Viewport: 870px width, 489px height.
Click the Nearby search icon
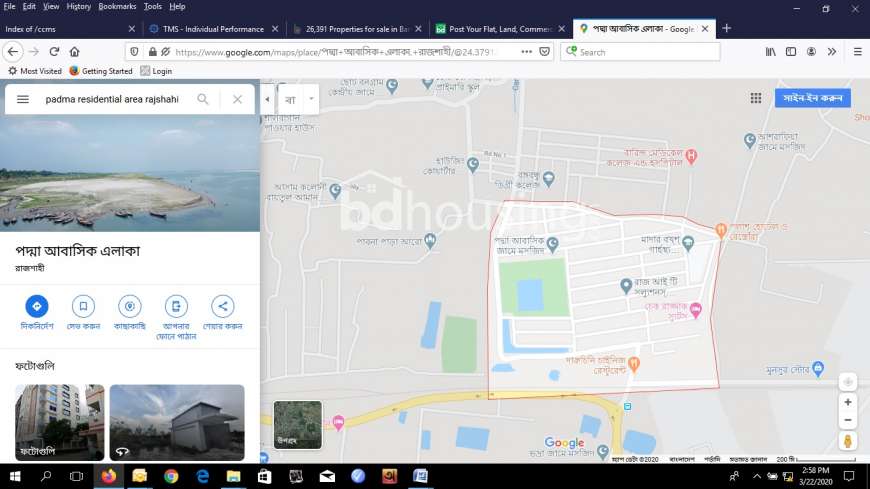(130, 306)
